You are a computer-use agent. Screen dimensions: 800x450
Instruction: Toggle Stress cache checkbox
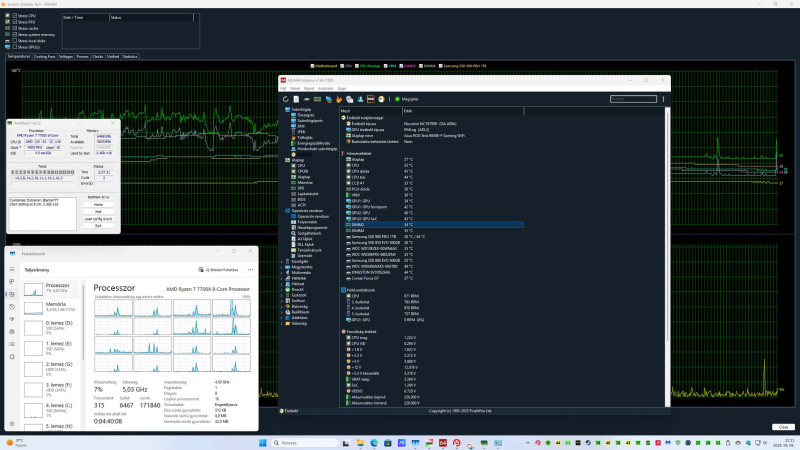[15, 28]
